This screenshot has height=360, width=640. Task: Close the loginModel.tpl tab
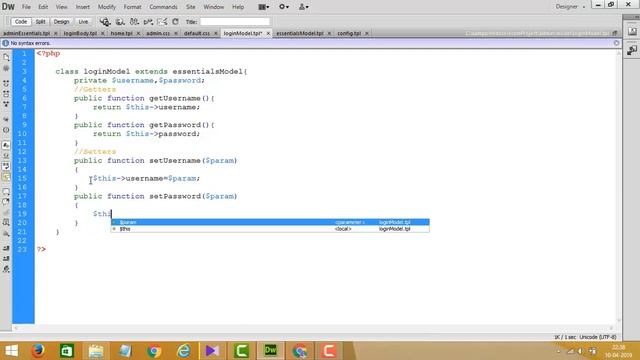point(268,33)
